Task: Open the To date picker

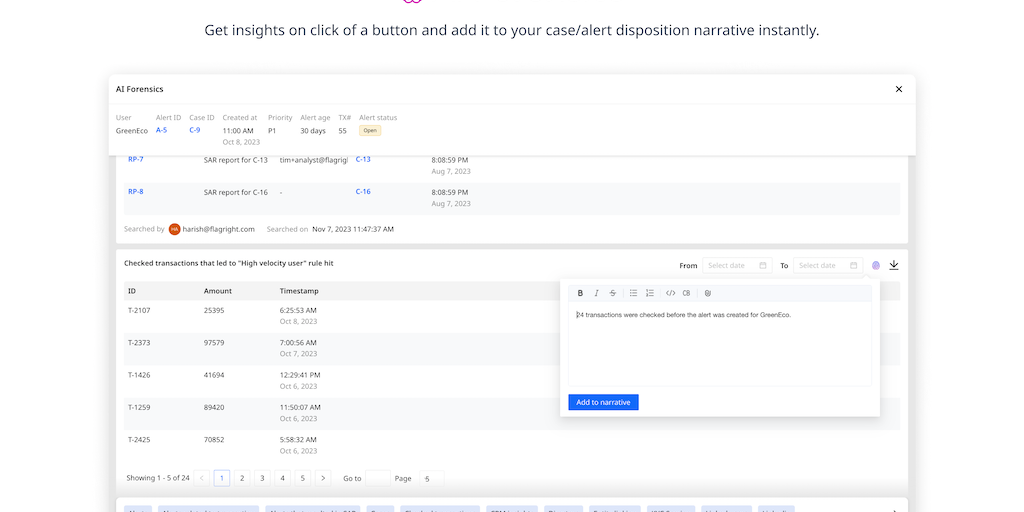Action: click(x=827, y=266)
